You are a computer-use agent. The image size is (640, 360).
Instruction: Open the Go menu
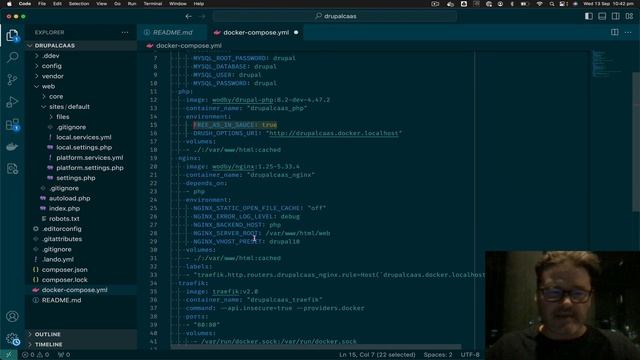click(118, 4)
